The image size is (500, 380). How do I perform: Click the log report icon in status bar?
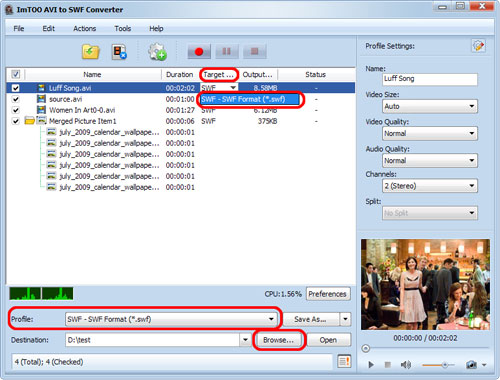pyautogui.click(x=344, y=361)
